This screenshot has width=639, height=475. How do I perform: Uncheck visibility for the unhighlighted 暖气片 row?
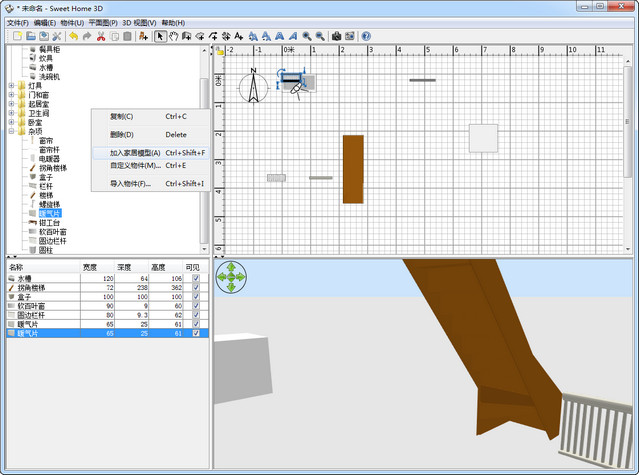point(196,324)
